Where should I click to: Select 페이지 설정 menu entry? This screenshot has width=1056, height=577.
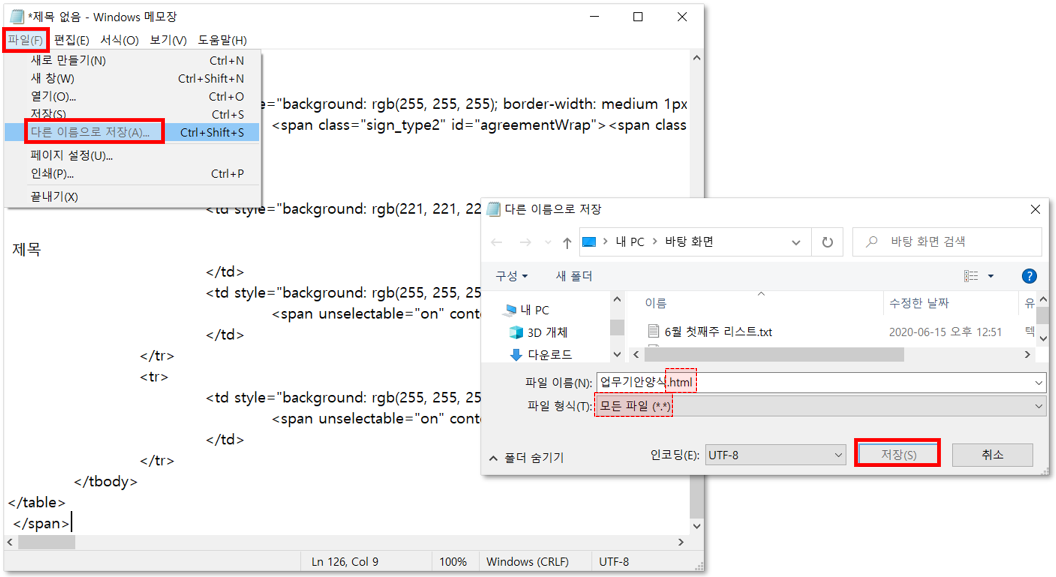pyautogui.click(x=71, y=156)
